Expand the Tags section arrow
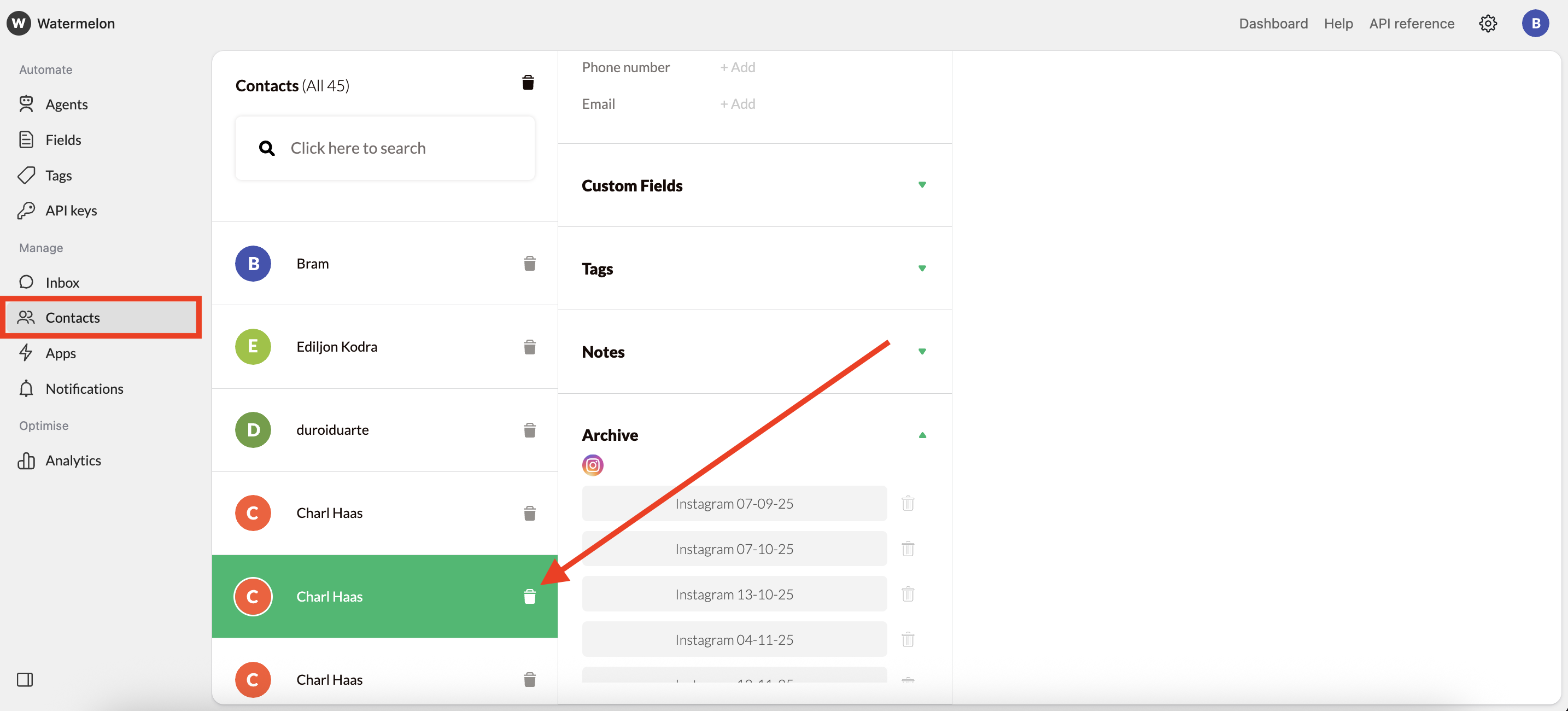Viewport: 1568px width, 711px height. (x=922, y=269)
